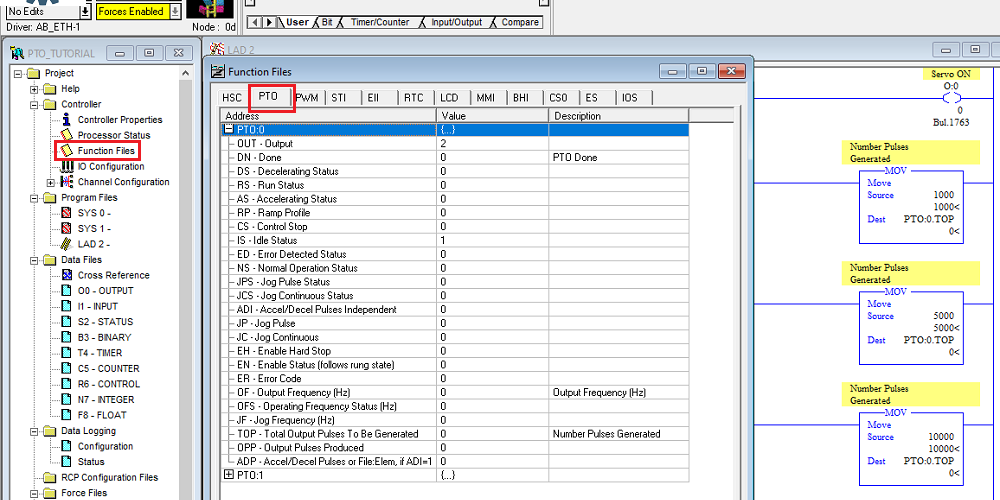This screenshot has width=1000, height=500.
Task: Expand the Help folder node
Action: (34, 89)
